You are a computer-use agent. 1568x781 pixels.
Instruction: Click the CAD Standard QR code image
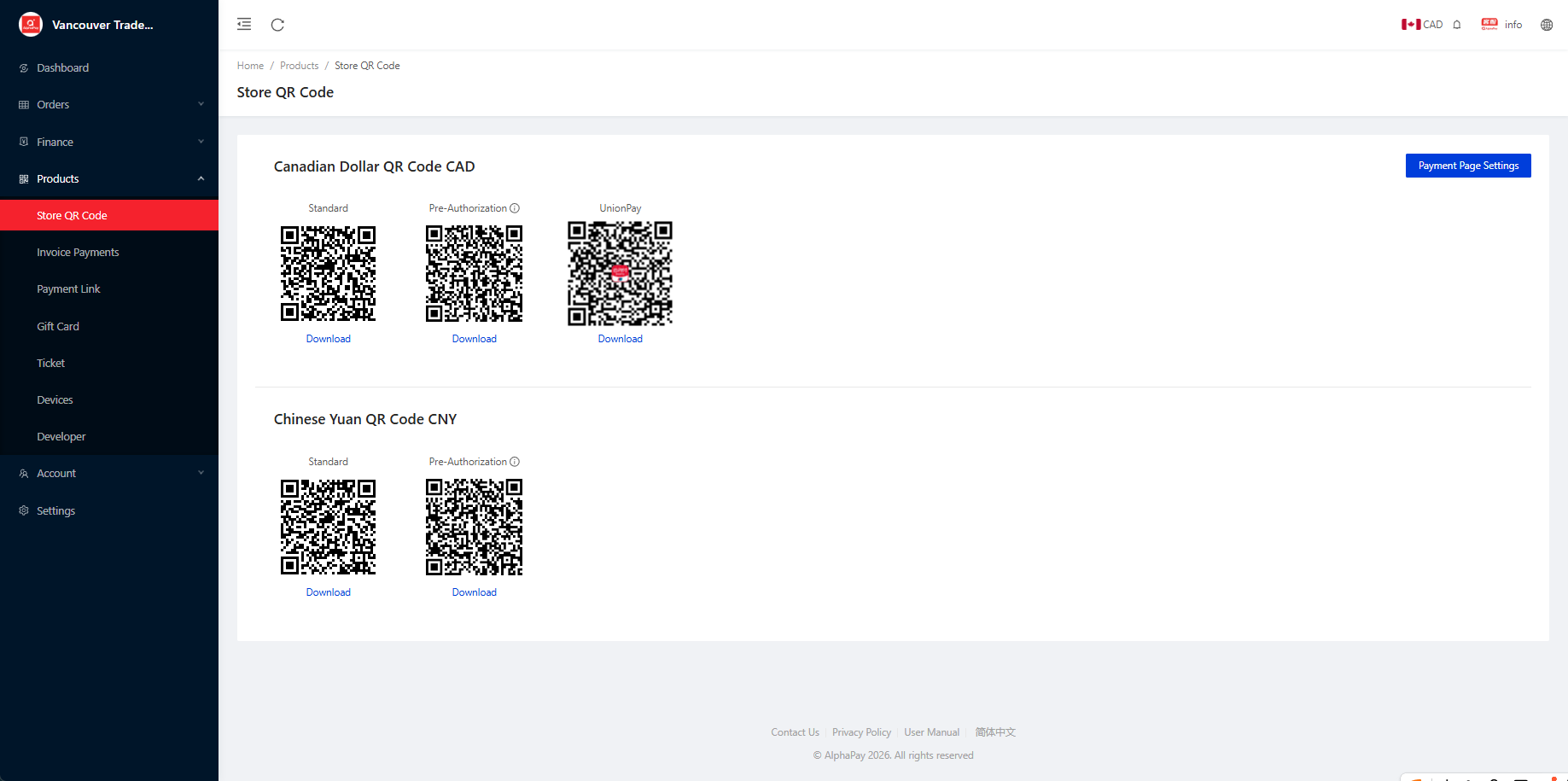point(328,273)
